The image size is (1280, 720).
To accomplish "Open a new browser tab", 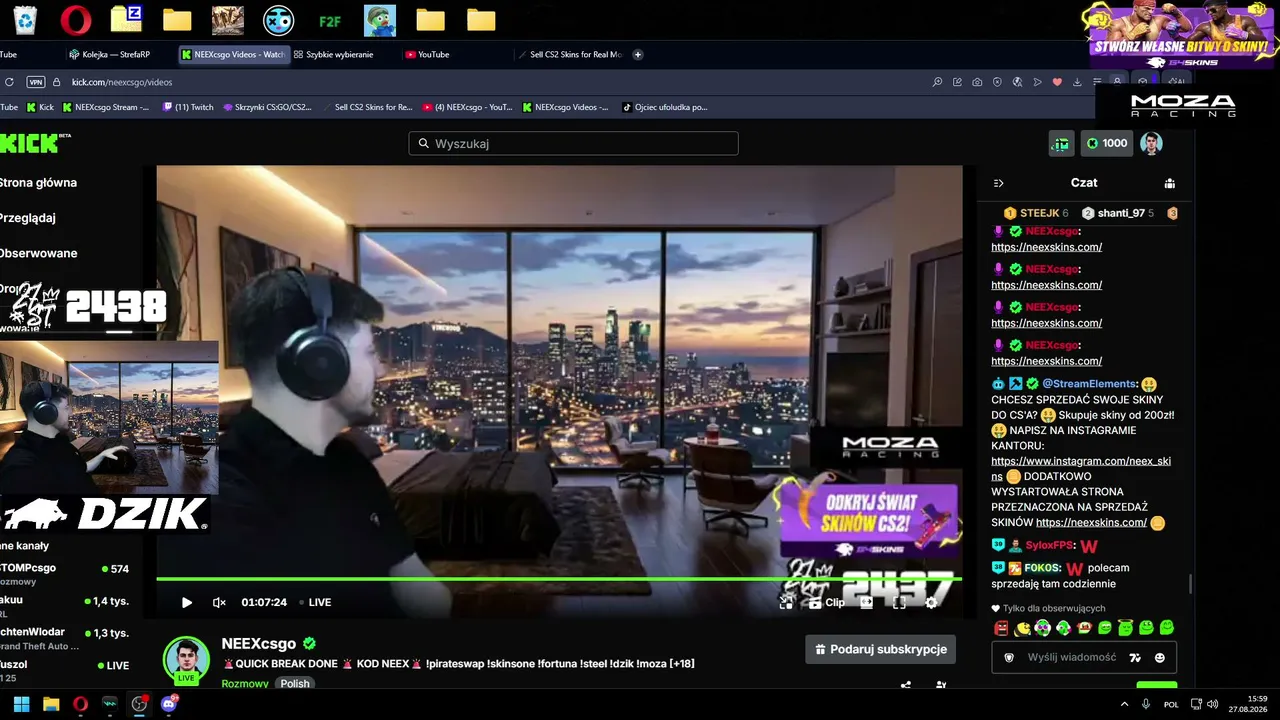I will [x=638, y=54].
